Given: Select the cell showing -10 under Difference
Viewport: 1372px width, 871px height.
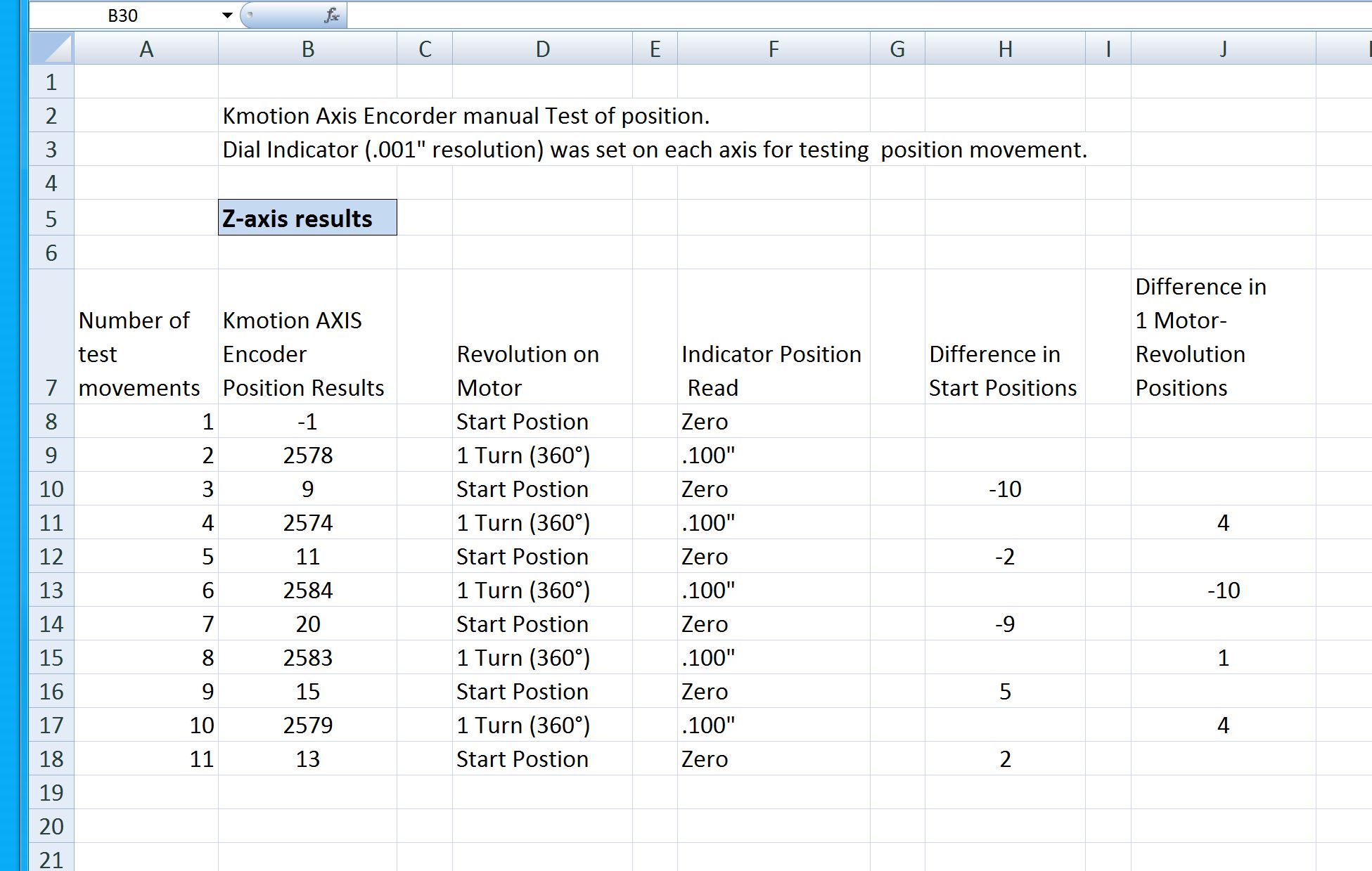Looking at the screenshot, I should coord(1004,489).
